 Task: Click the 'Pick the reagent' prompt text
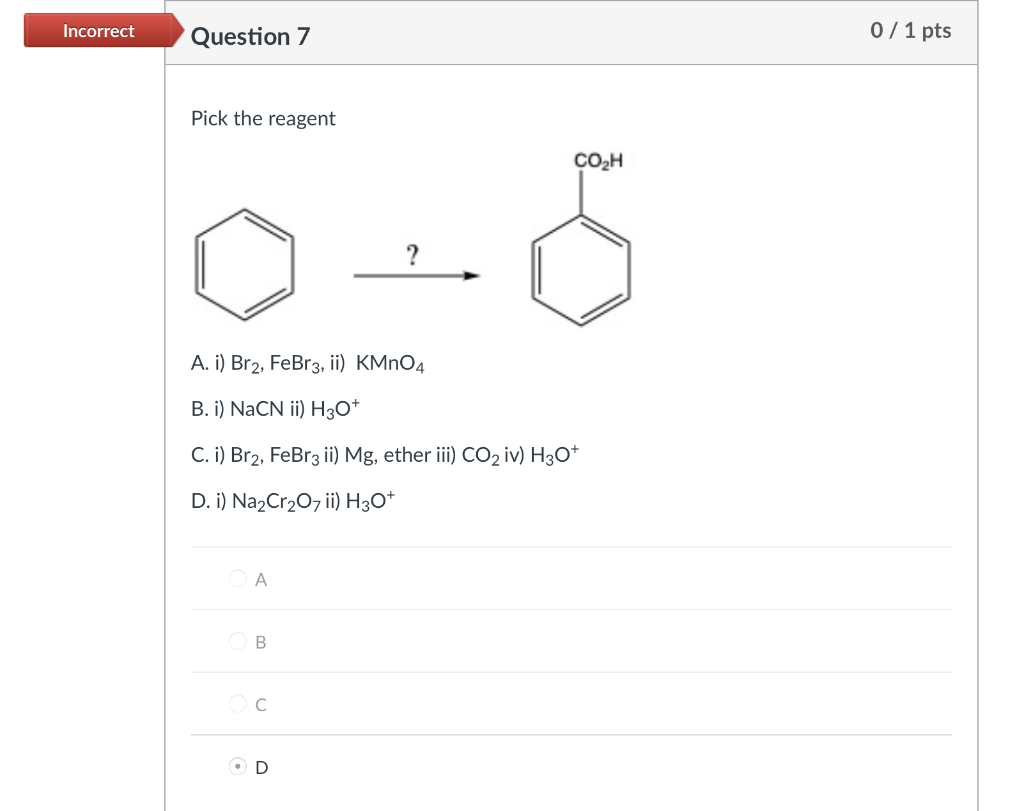[263, 118]
